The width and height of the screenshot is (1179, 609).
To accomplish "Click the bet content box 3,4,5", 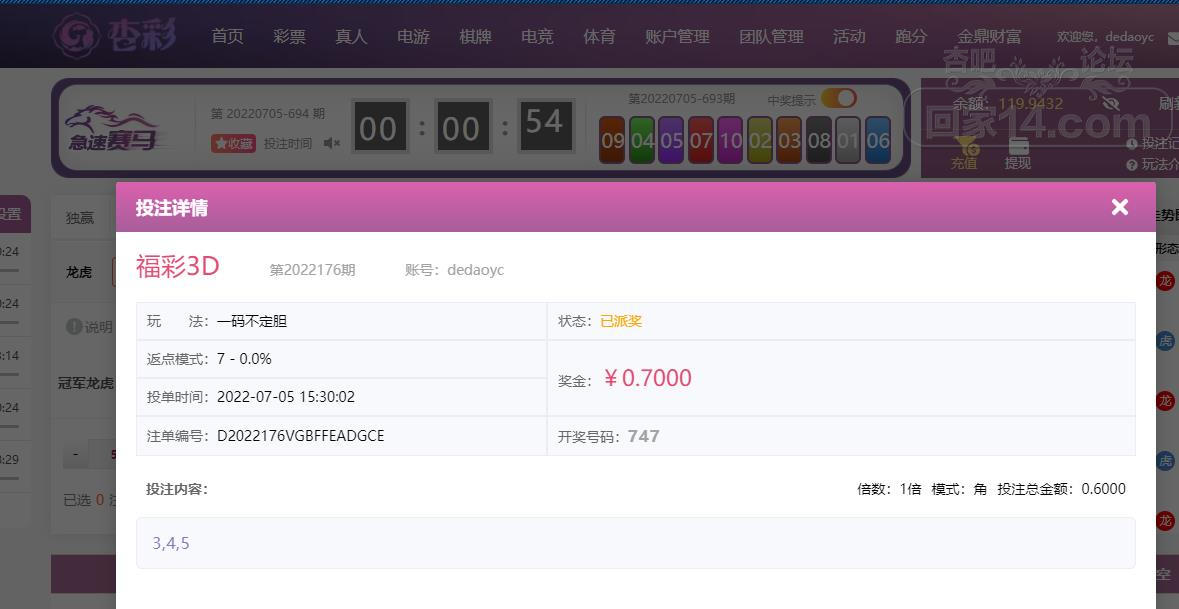I will pos(635,543).
